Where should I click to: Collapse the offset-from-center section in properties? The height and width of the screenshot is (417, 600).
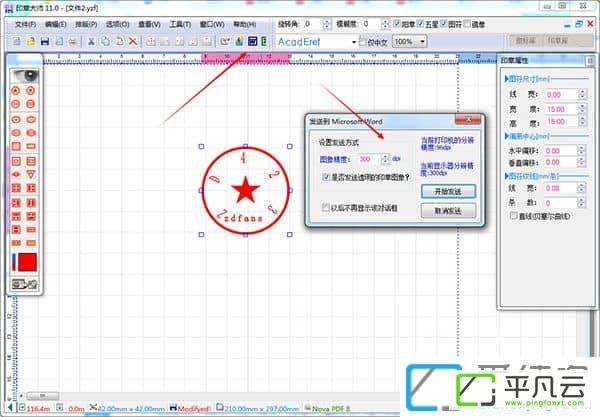coord(507,136)
